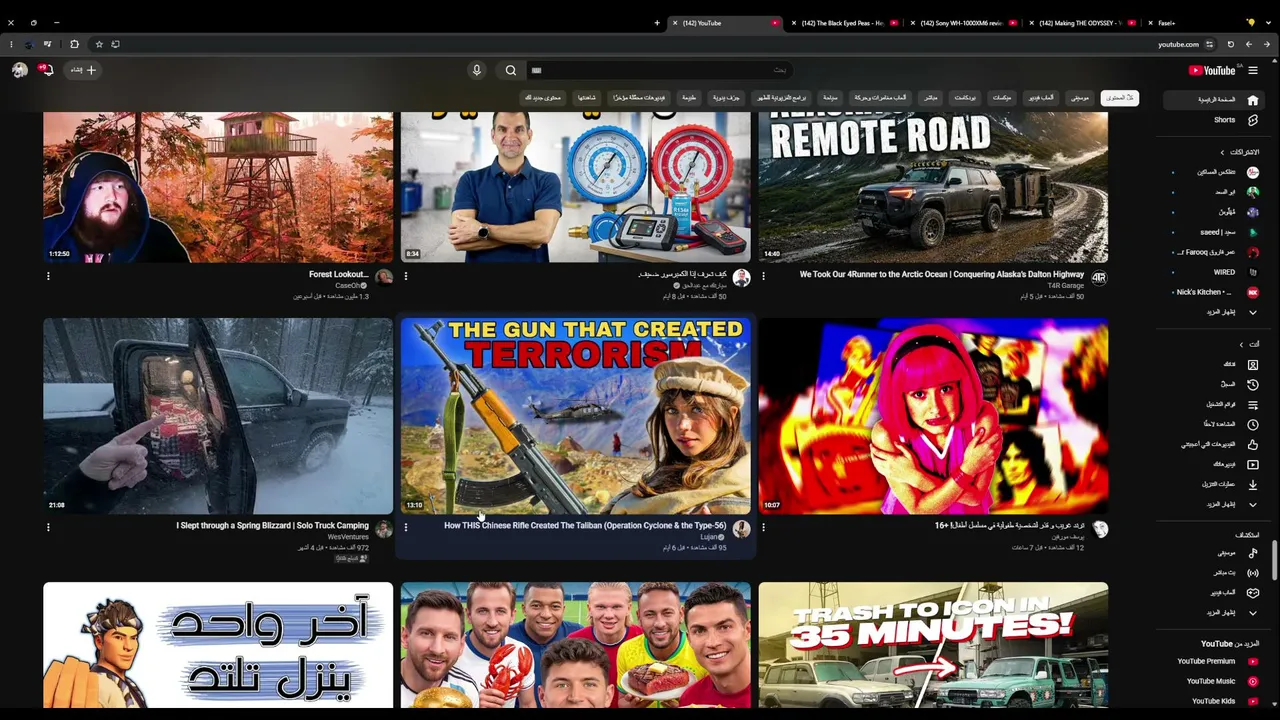Screen dimensions: 1280x720
Task: Play the Forest Lookout tower thumbnail
Action: click(218, 187)
